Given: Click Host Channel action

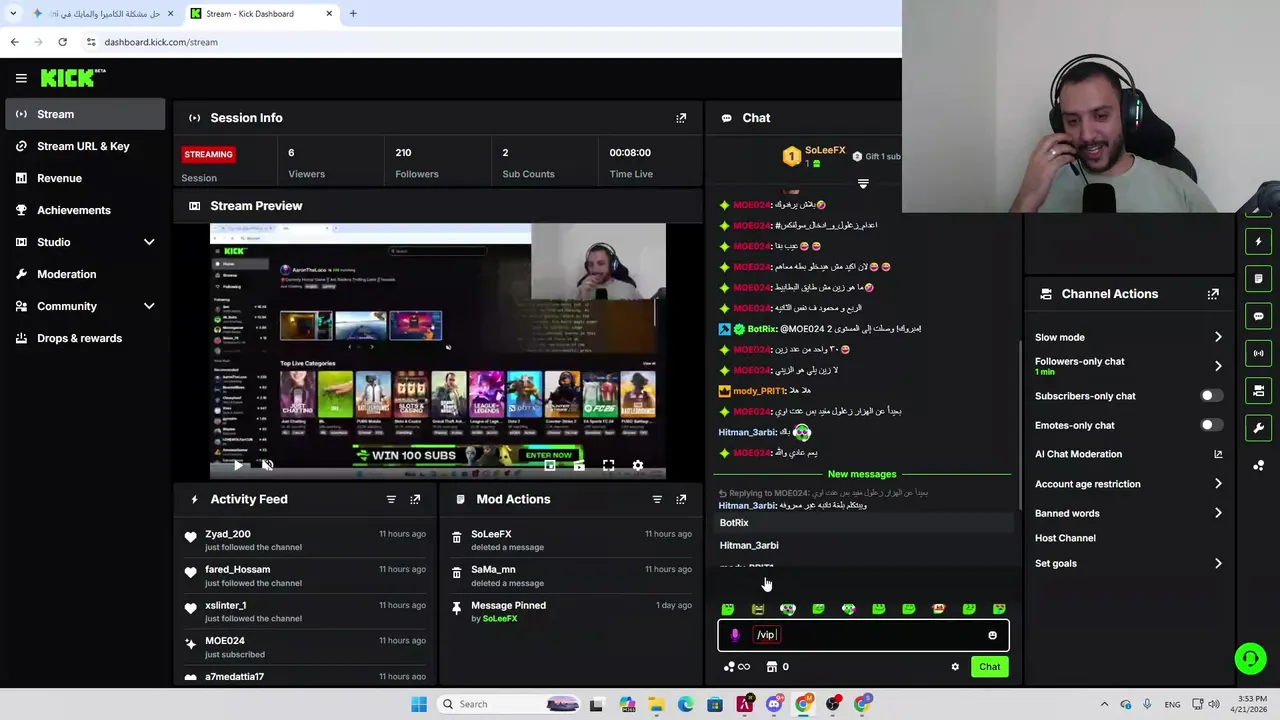Looking at the screenshot, I should [x=1065, y=538].
